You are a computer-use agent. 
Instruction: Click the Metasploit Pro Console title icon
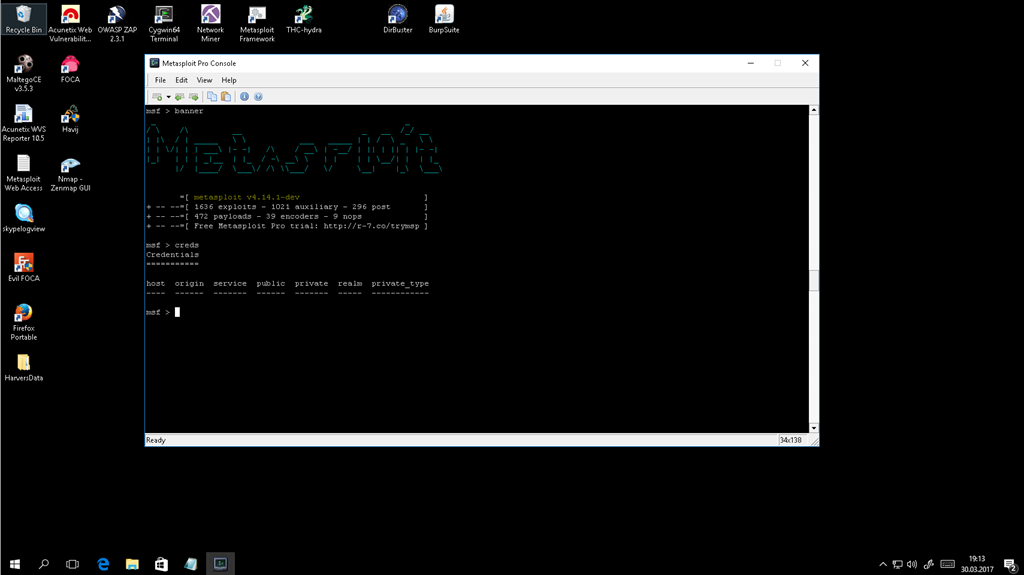click(154, 63)
